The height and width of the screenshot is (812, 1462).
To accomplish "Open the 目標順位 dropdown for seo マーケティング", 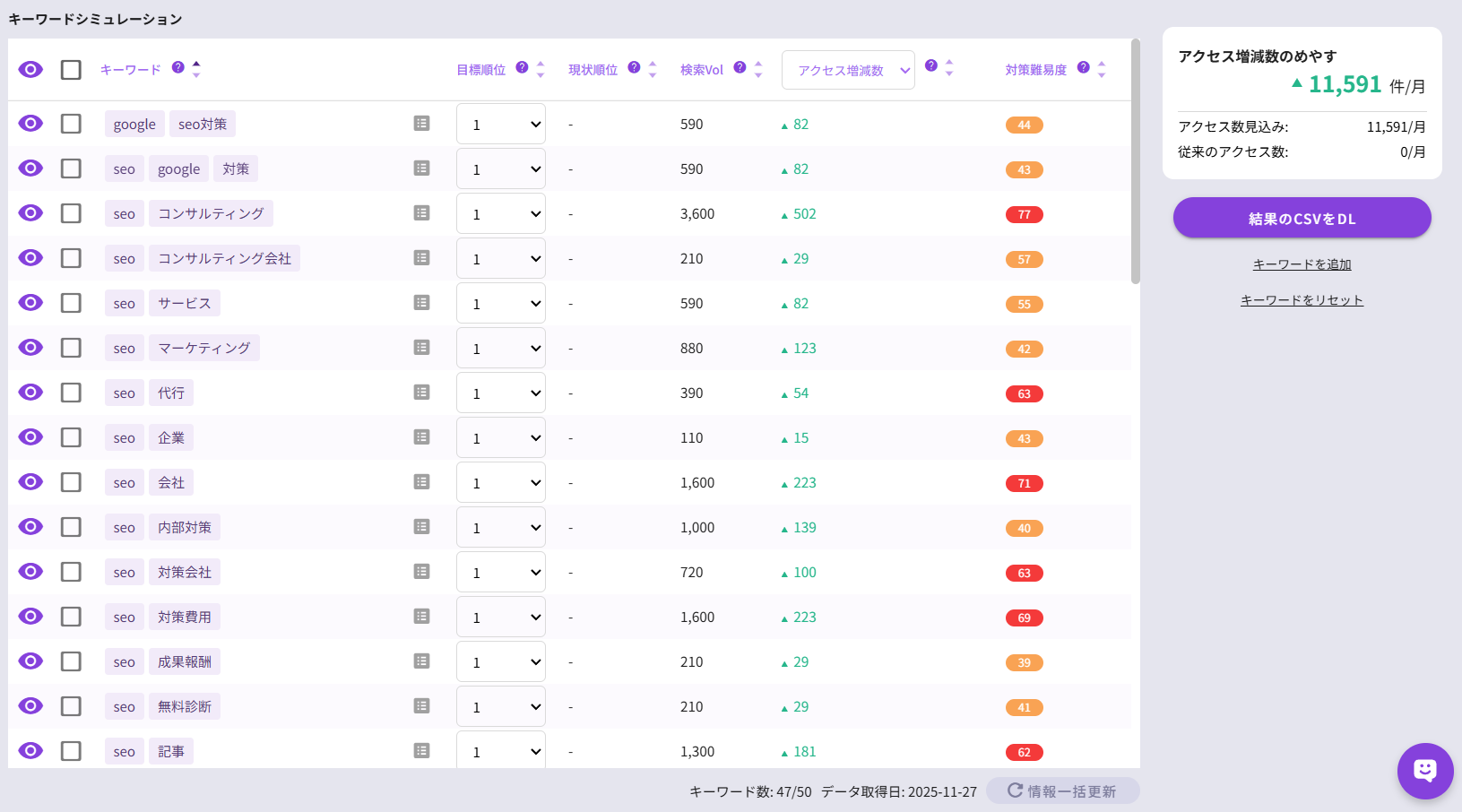I will click(500, 347).
